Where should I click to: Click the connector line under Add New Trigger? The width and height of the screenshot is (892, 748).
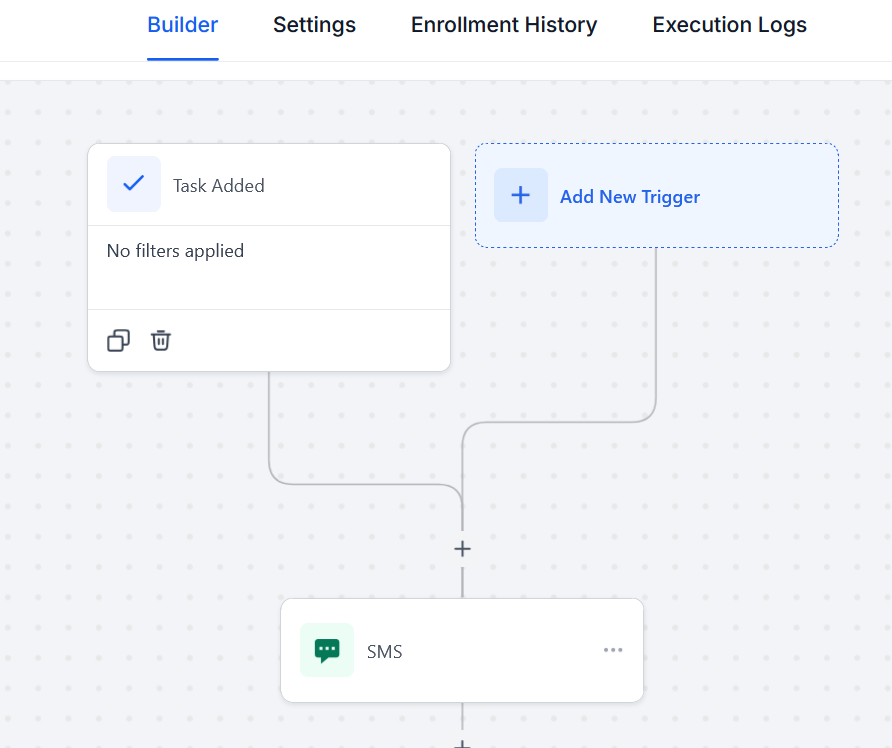pos(656,330)
